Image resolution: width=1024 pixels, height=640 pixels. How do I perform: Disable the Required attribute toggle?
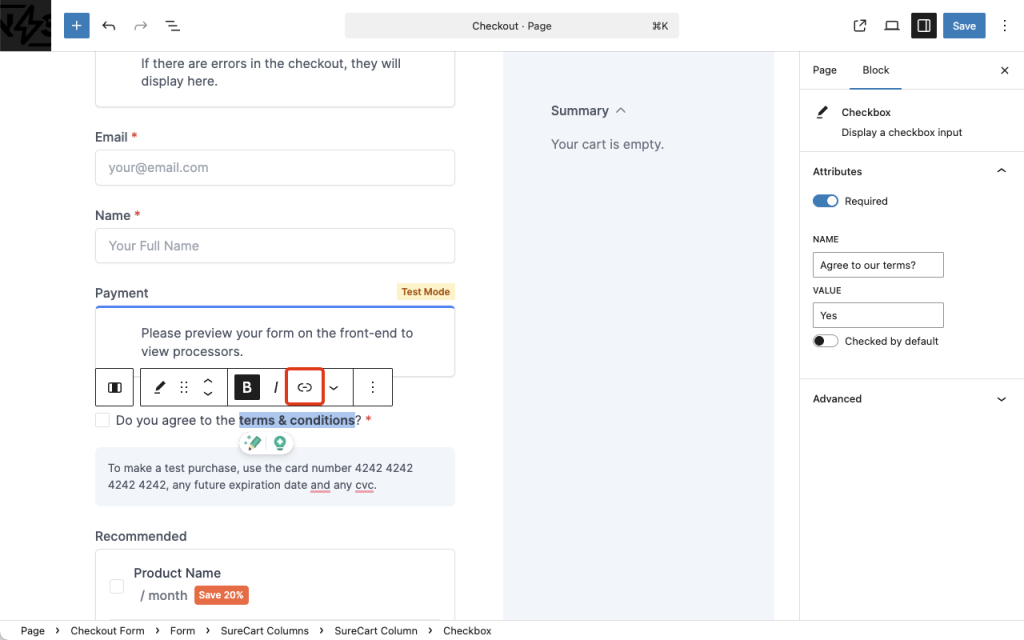pyautogui.click(x=825, y=200)
